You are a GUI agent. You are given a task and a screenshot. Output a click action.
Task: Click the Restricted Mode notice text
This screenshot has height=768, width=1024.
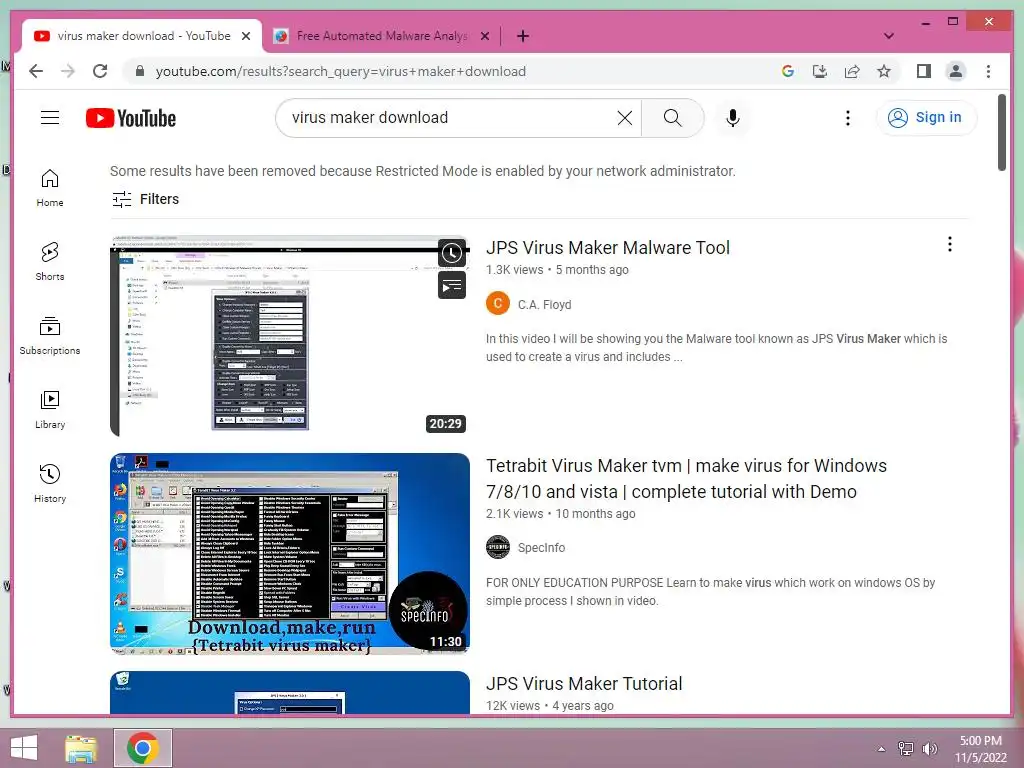[x=423, y=171]
